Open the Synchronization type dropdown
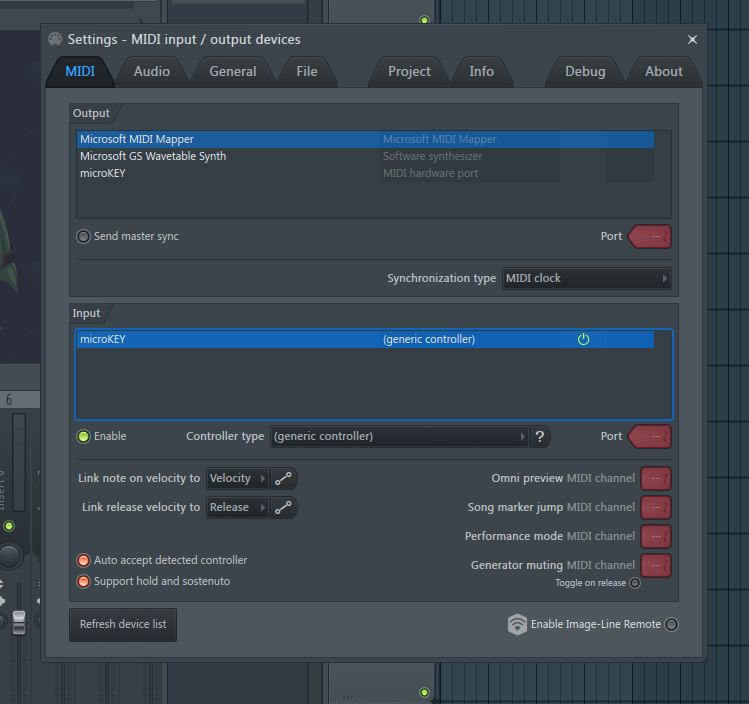749x704 pixels. pos(587,278)
